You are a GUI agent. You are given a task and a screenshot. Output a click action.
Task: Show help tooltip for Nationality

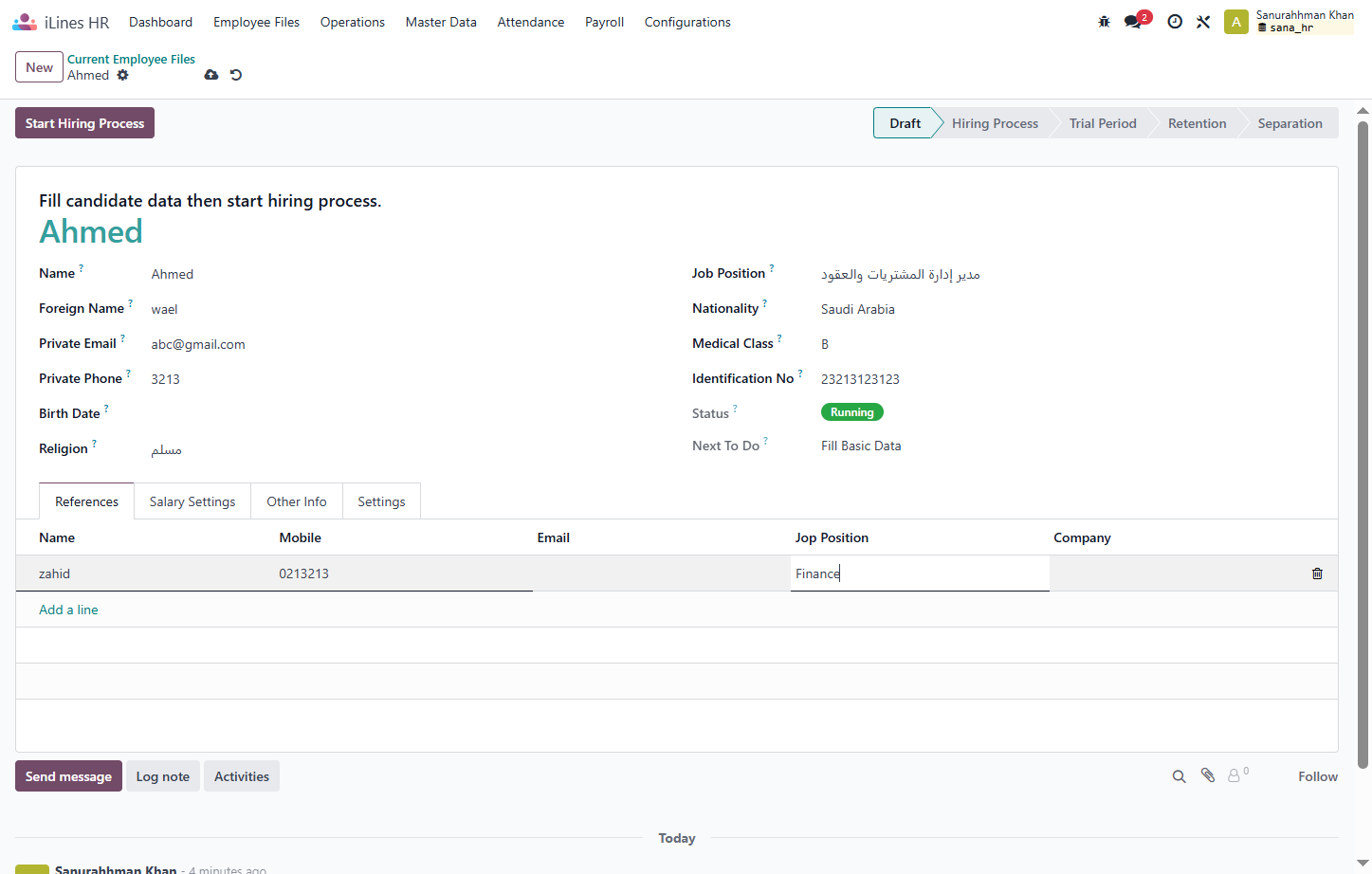tap(765, 303)
